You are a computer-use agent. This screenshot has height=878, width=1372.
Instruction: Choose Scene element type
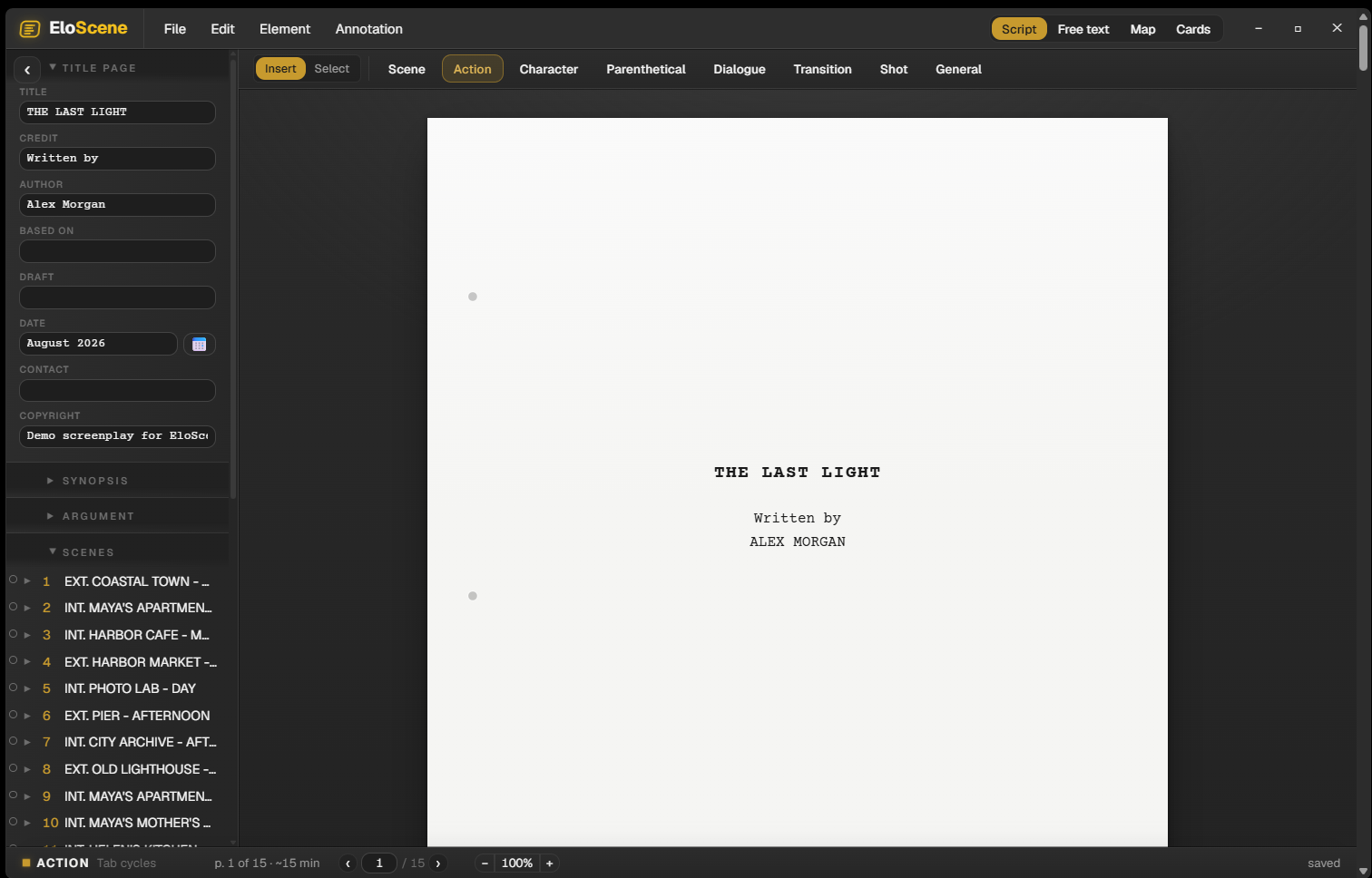pyautogui.click(x=407, y=69)
